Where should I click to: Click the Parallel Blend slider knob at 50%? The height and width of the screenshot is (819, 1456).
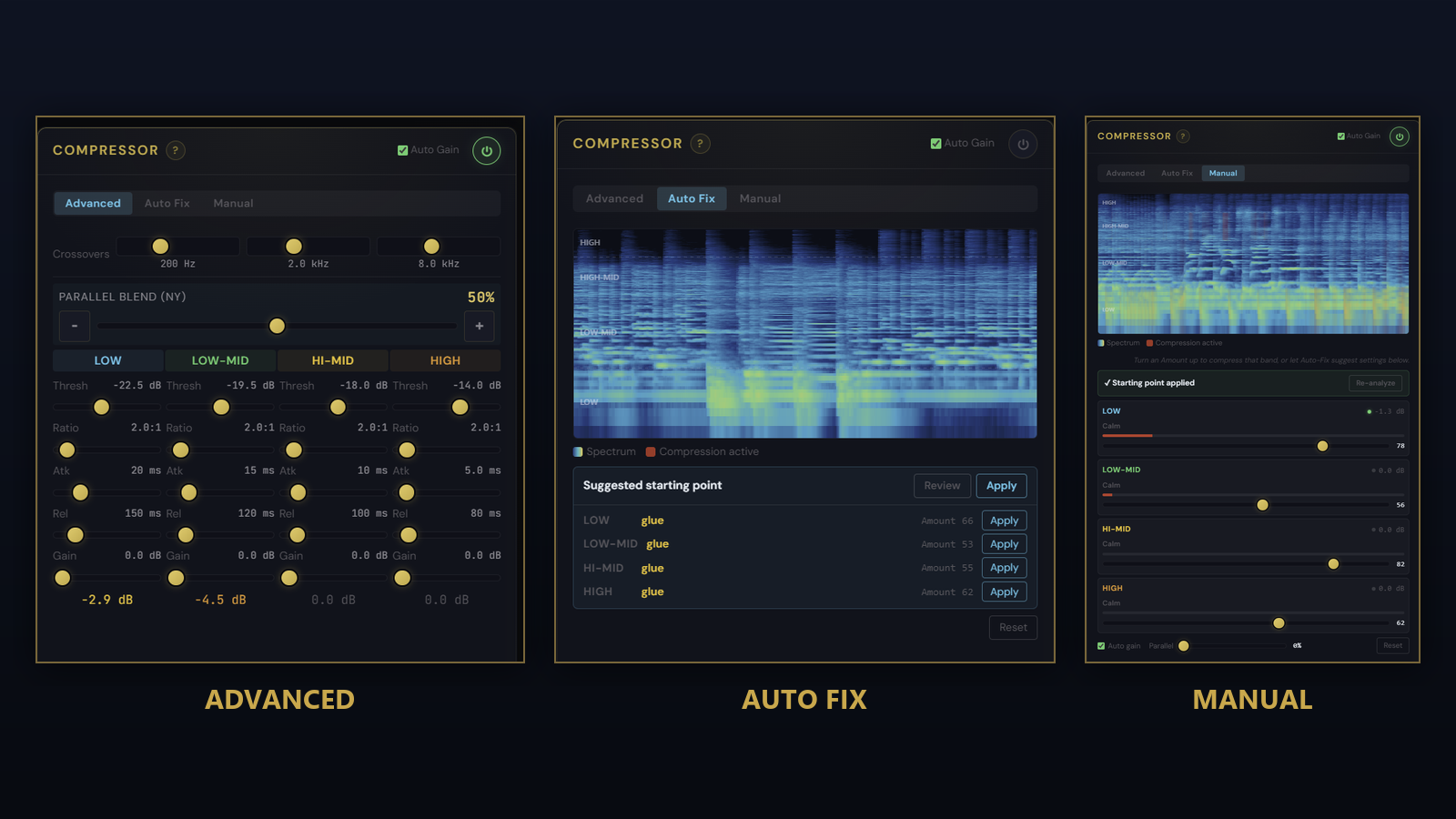tap(278, 326)
